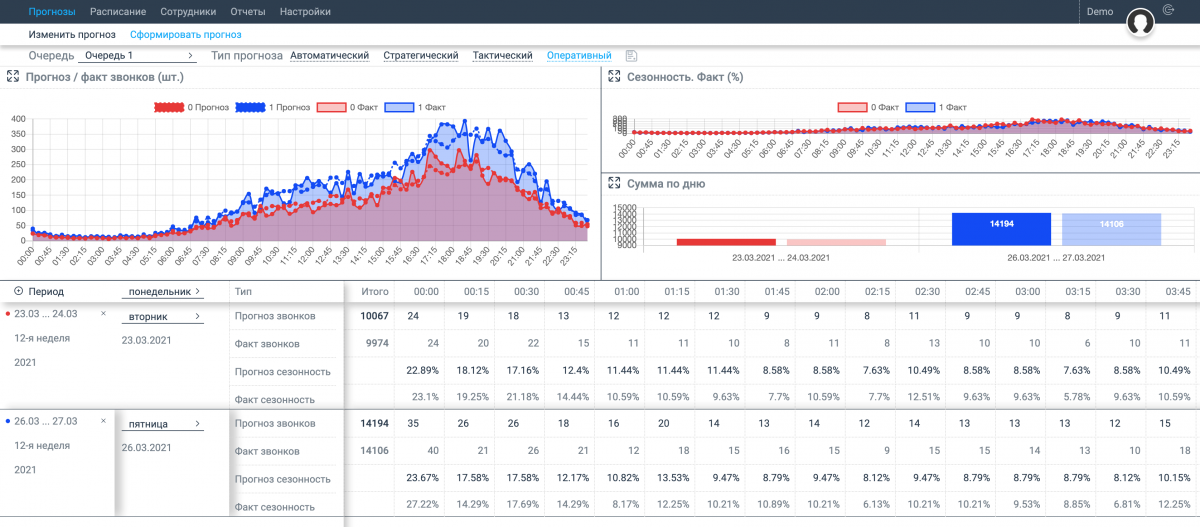Remove the 26.03 ... 27.03 period
Viewport: 1200px width, 527px height.
point(103,421)
